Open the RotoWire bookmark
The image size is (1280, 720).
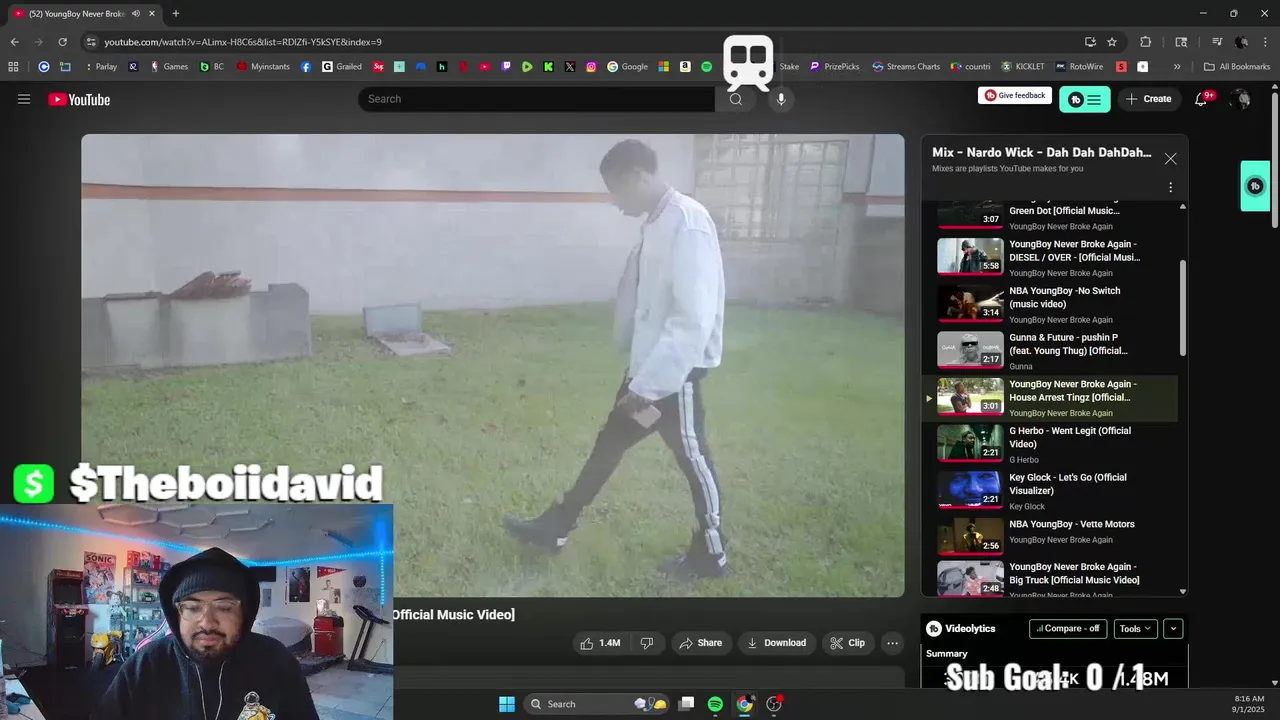[1078, 67]
